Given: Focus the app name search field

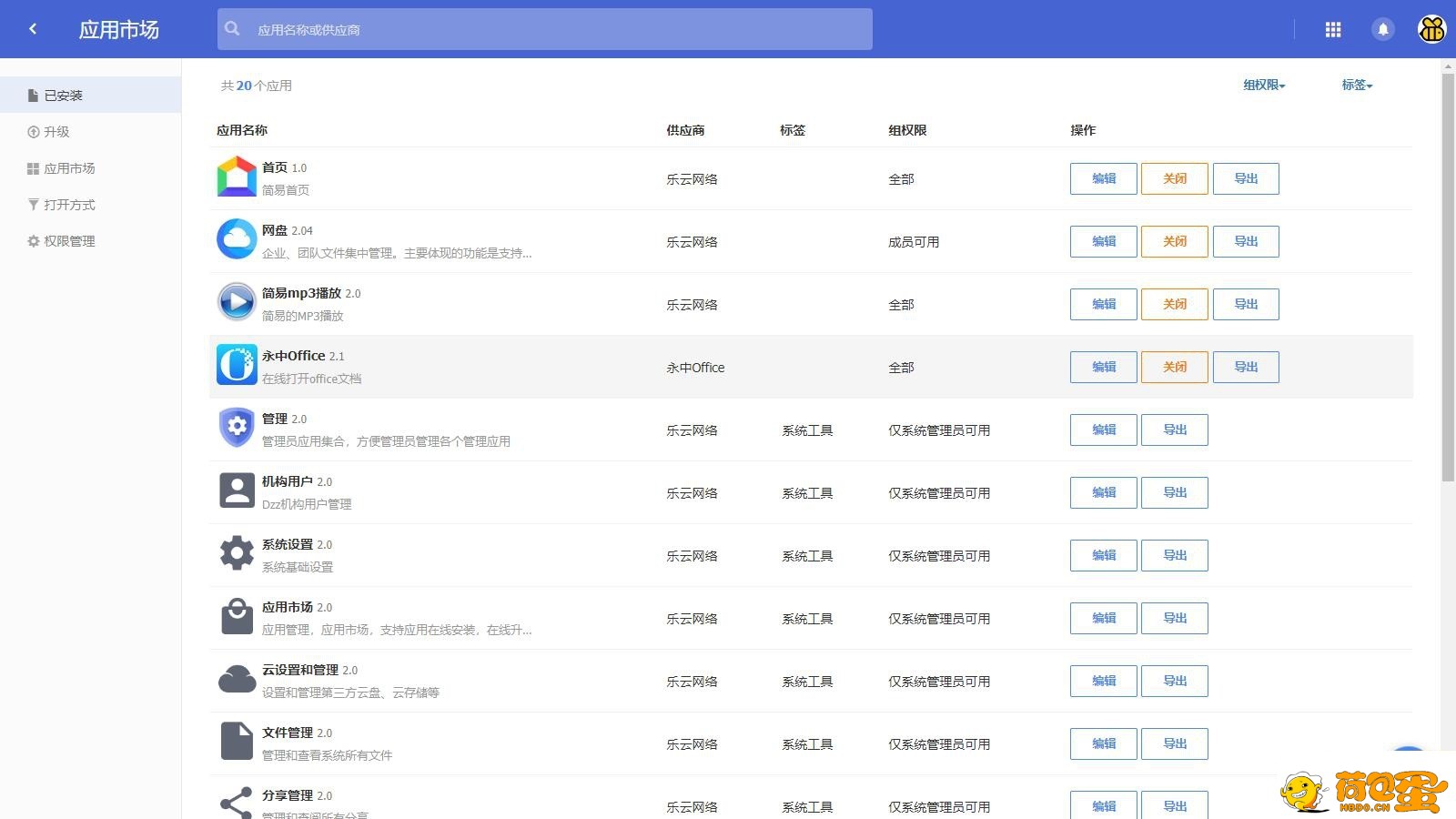Looking at the screenshot, I should point(544,29).
